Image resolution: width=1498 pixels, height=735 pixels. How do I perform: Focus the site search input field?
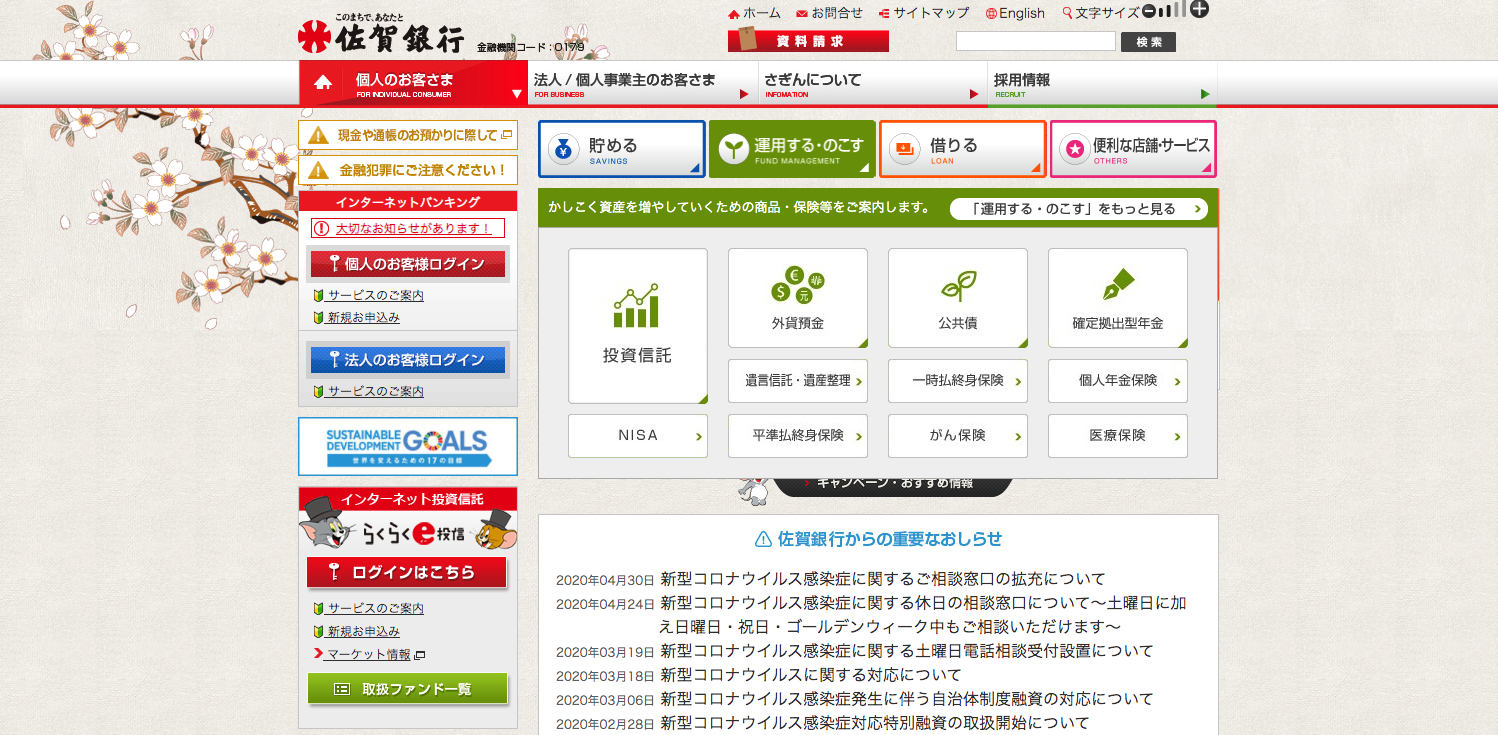coord(1035,41)
